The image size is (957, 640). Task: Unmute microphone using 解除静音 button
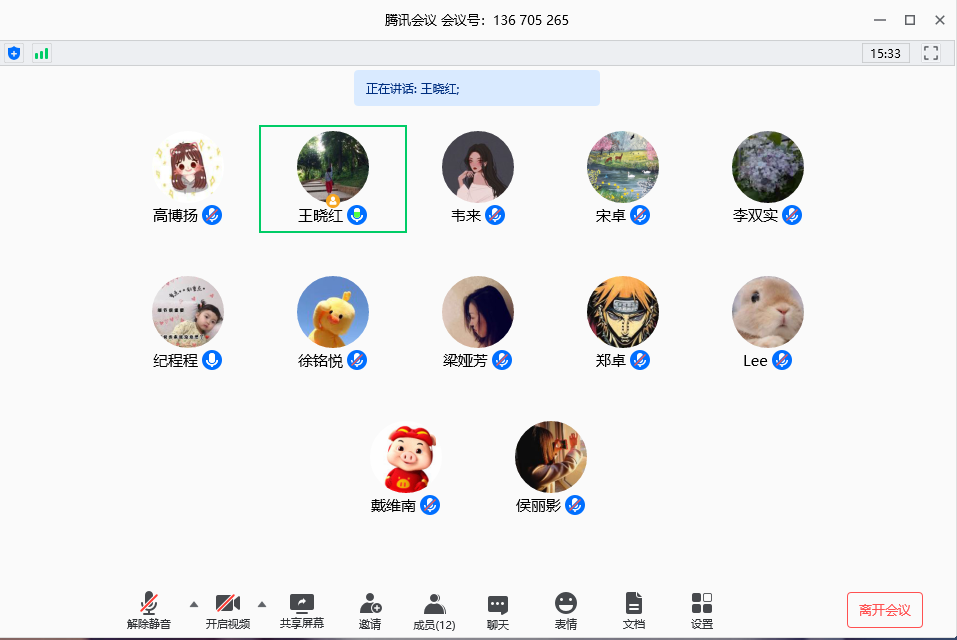pos(149,610)
